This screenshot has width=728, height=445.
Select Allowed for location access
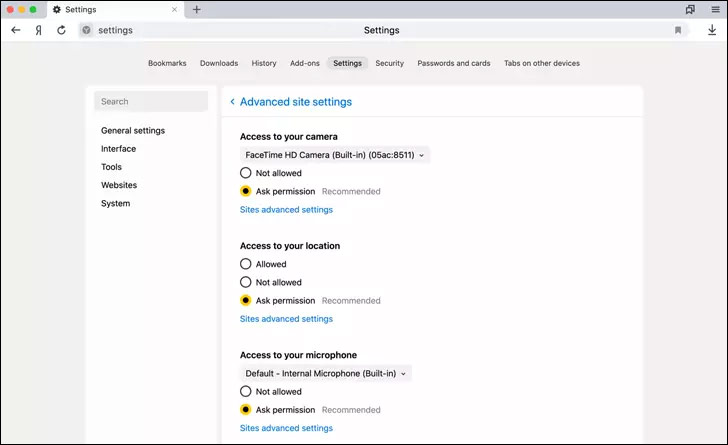click(x=246, y=264)
